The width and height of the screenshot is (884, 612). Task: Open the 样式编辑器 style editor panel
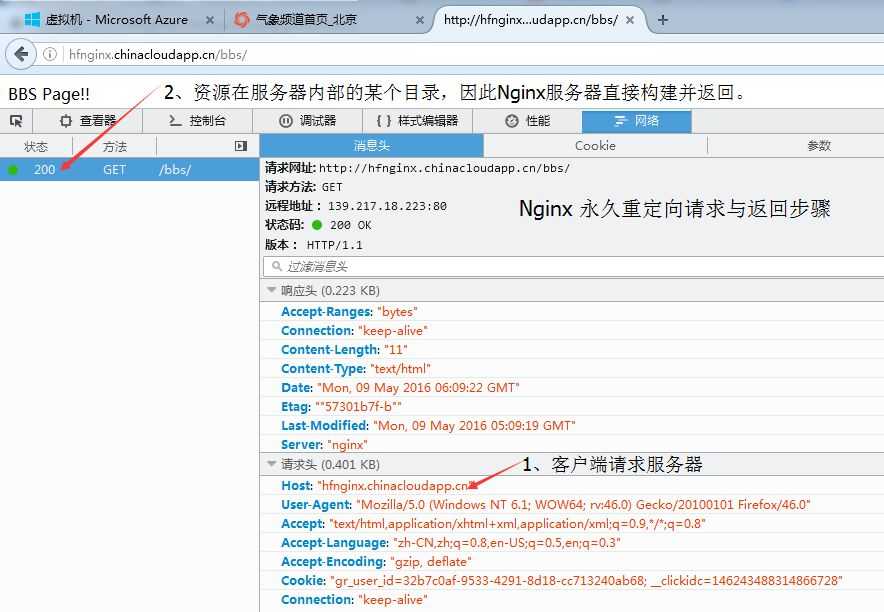coord(417,121)
